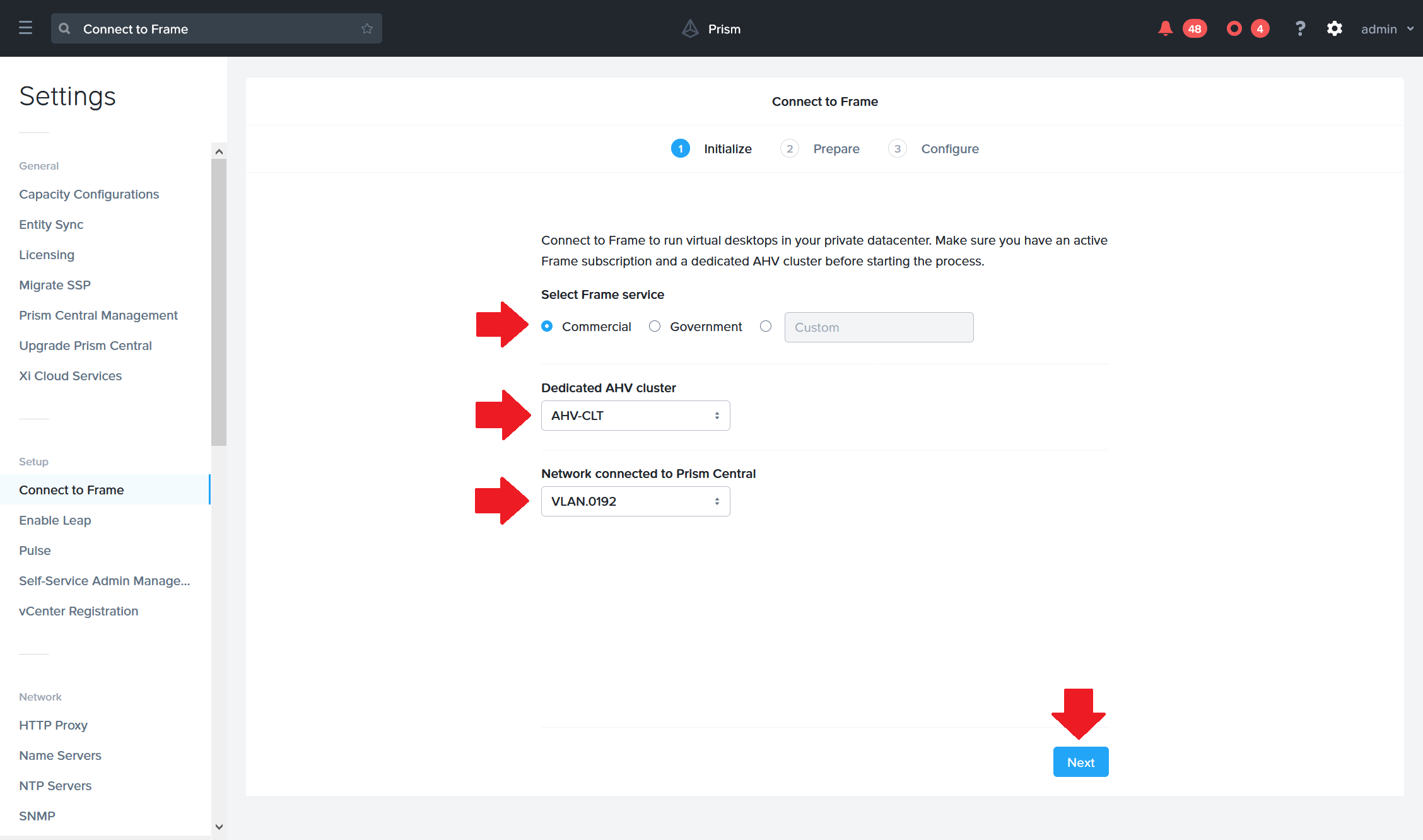This screenshot has height=840, width=1423.
Task: Click the Prism logo icon
Action: point(690,28)
